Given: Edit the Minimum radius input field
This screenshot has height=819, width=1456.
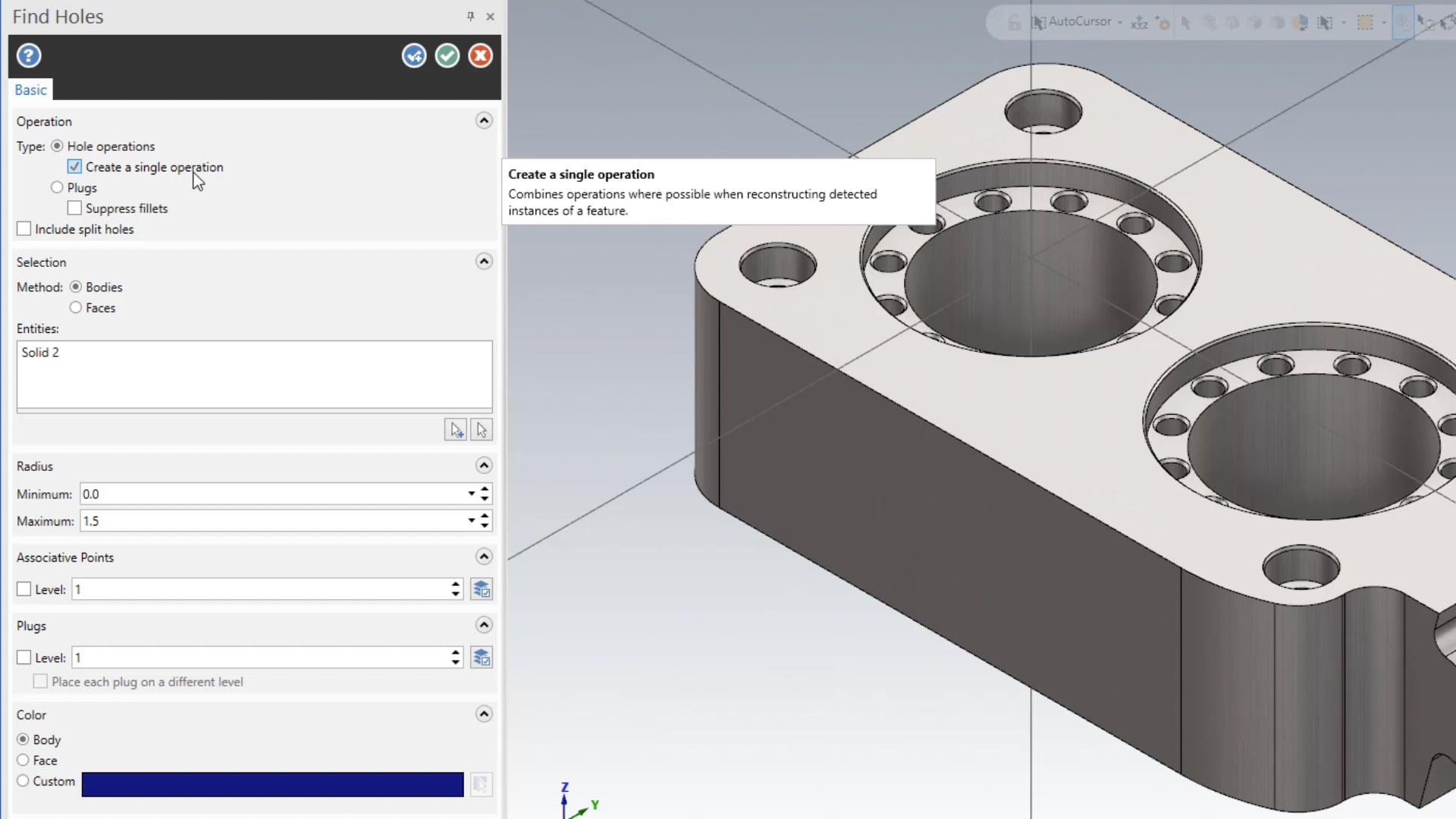Looking at the screenshot, I should (272, 493).
